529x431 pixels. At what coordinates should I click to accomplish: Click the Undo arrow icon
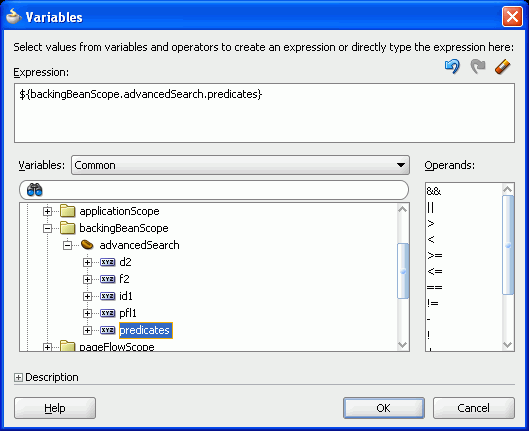(x=452, y=66)
